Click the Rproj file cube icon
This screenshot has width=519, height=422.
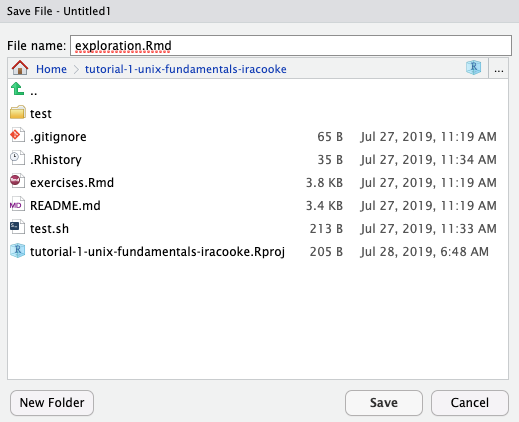(17, 250)
